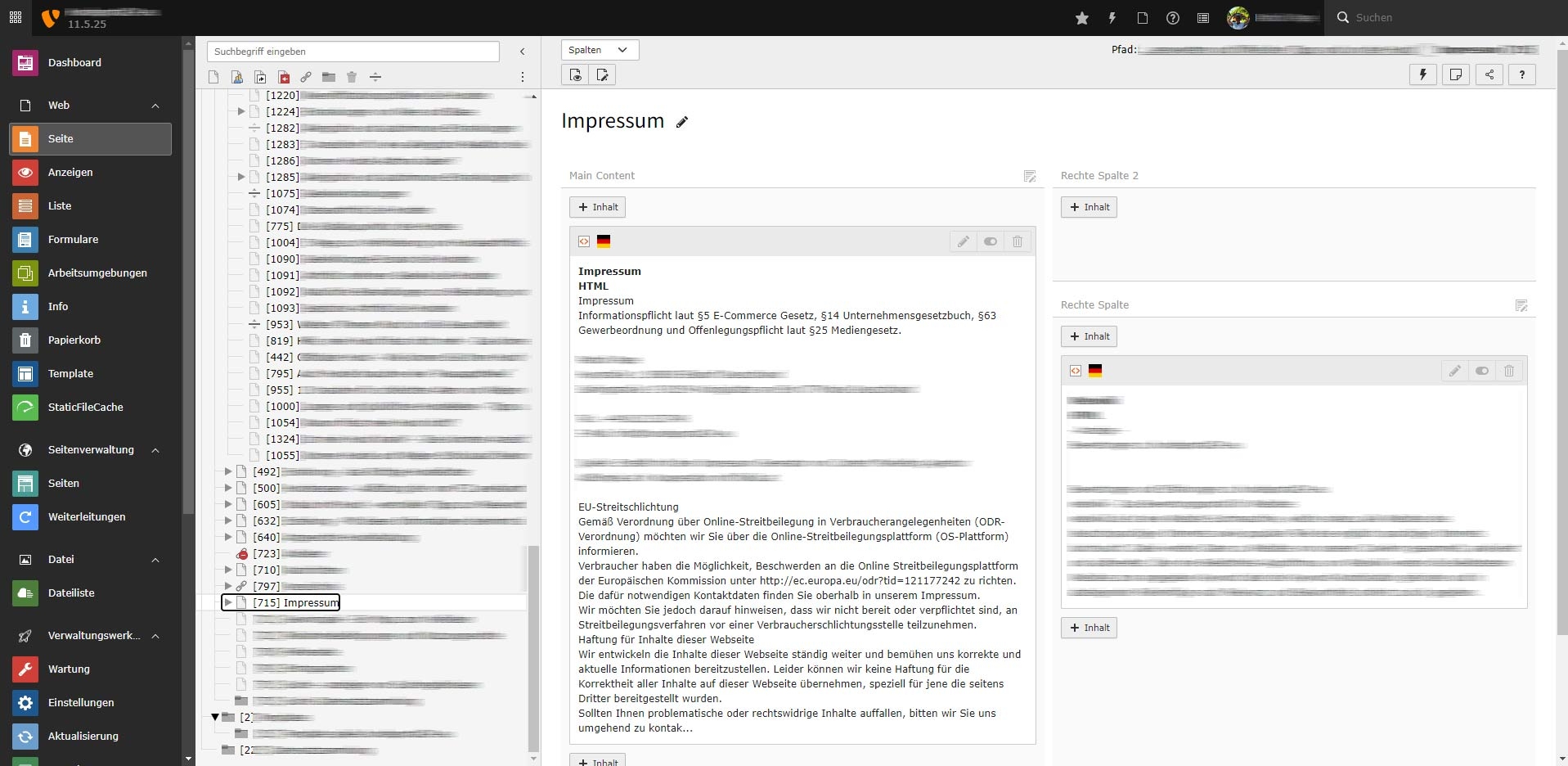Image resolution: width=1568 pixels, height=766 pixels.
Task: Add content in the Rechte Spalte 2 column
Action: [1090, 207]
